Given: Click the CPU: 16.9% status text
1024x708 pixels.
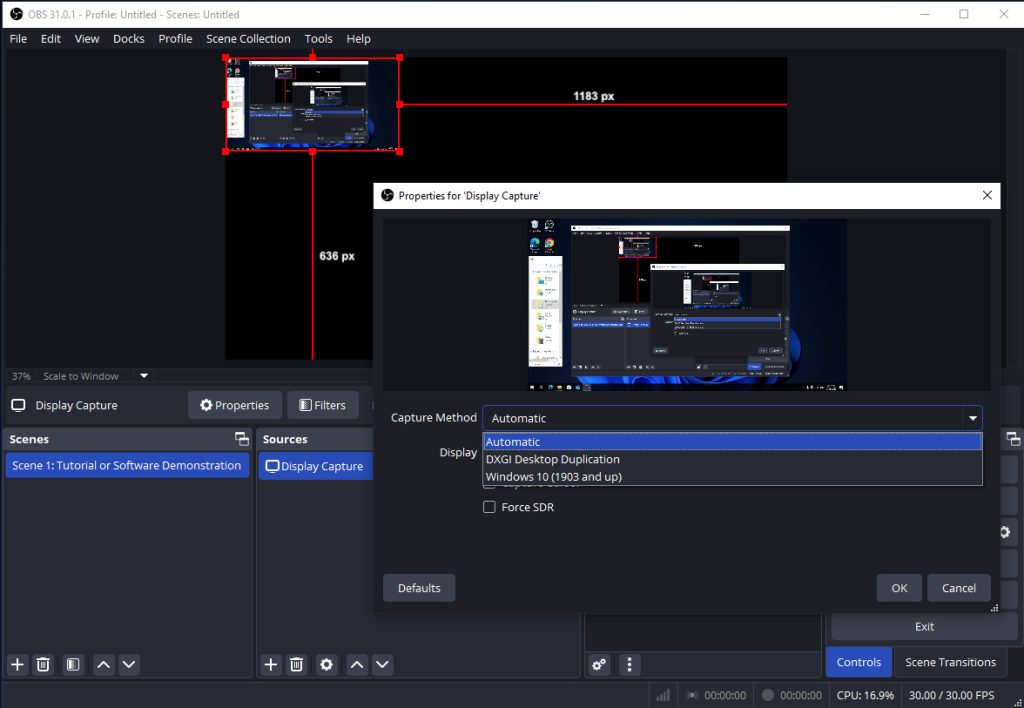Looking at the screenshot, I should [x=865, y=695].
